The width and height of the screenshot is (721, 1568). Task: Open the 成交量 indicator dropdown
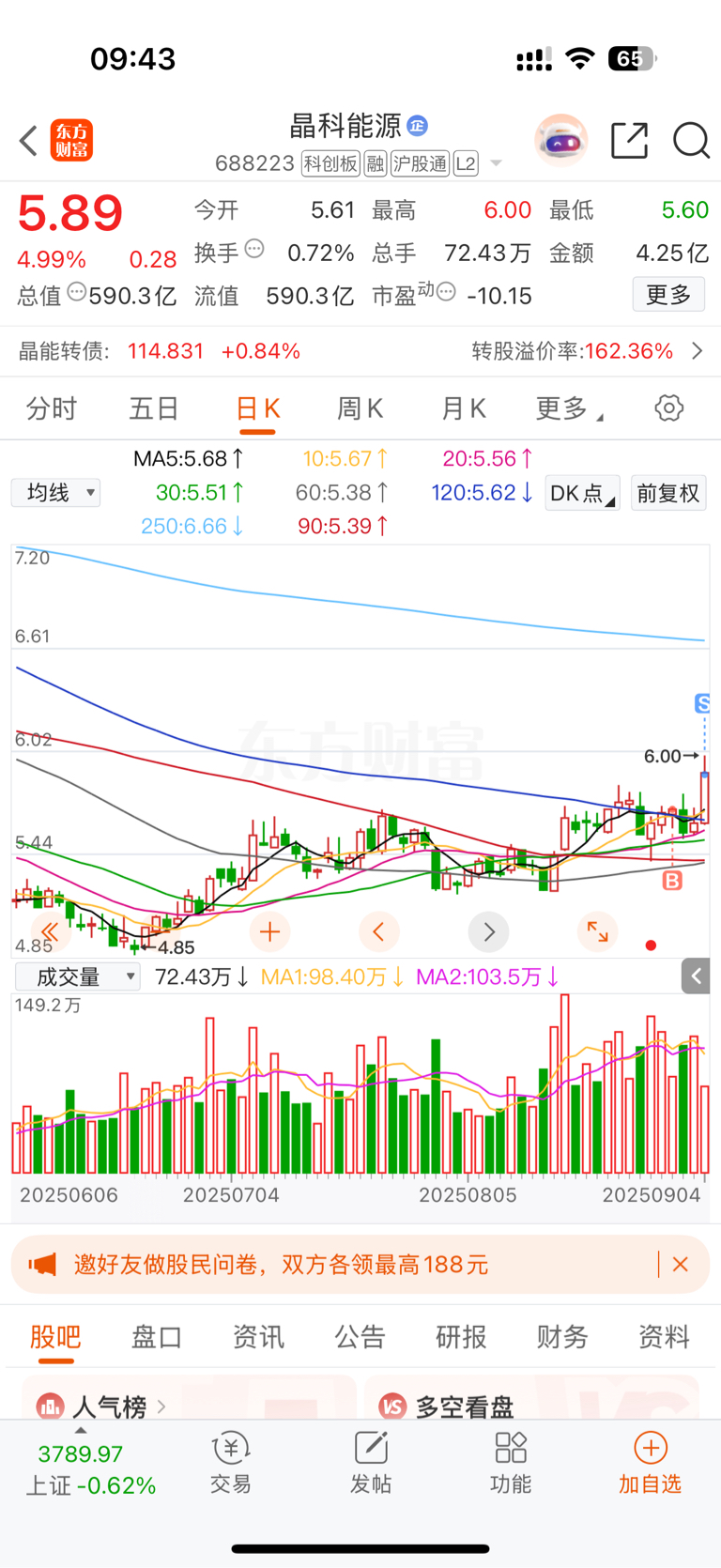tap(78, 976)
